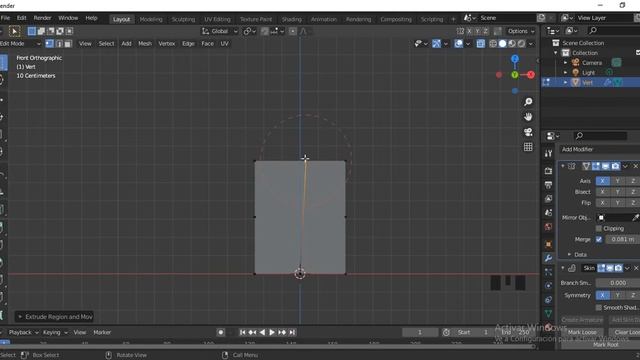Click the Merge distance 0.081 m field
Viewport: 640px width, 360px height.
click(x=622, y=240)
